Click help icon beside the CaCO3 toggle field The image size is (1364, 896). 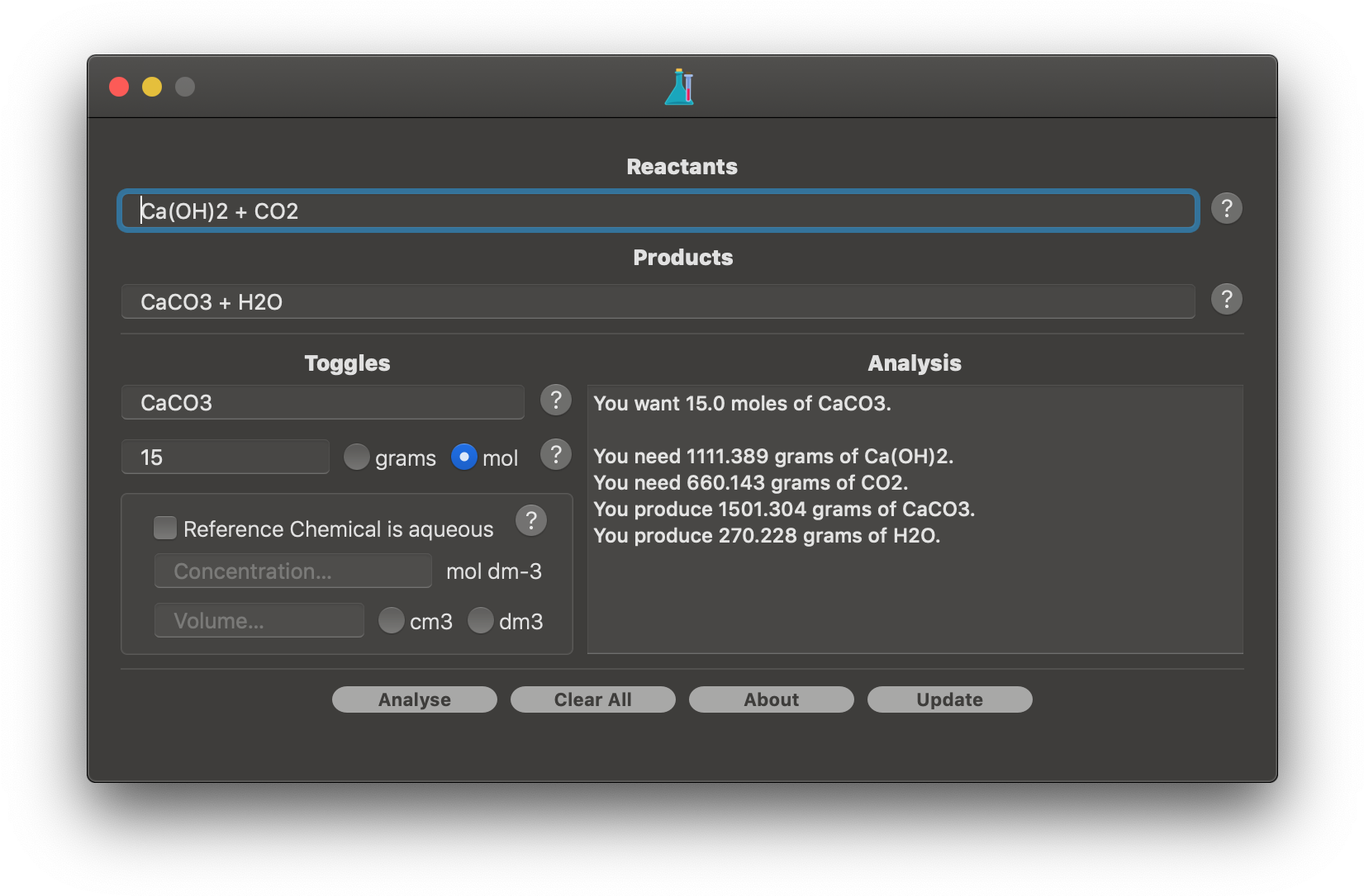pyautogui.click(x=556, y=401)
